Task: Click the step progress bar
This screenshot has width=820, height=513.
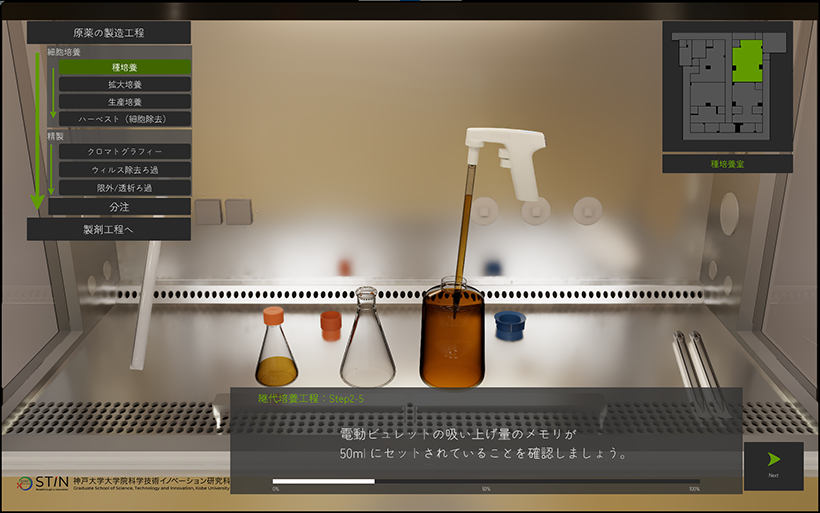Action: 485,481
